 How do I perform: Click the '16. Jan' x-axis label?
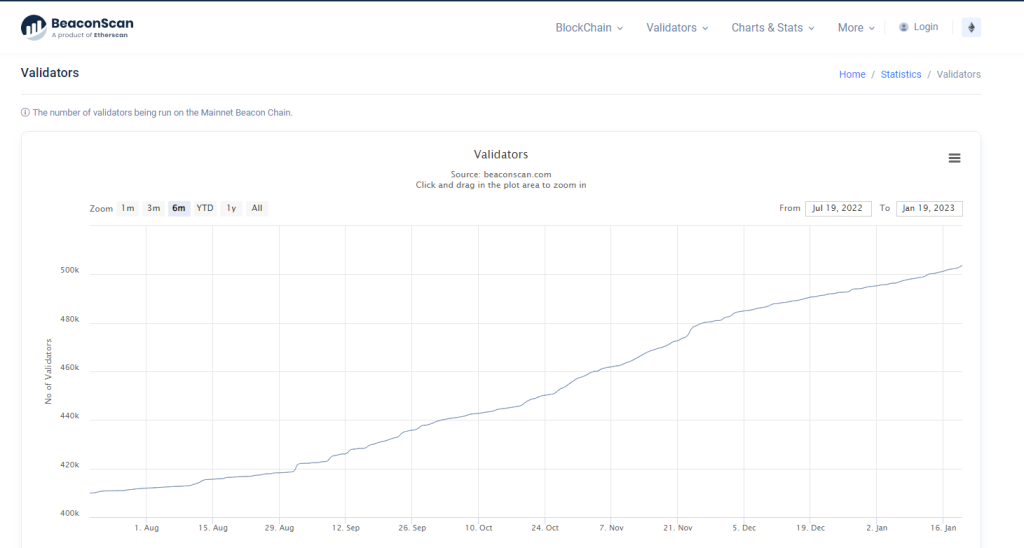[x=943, y=528]
